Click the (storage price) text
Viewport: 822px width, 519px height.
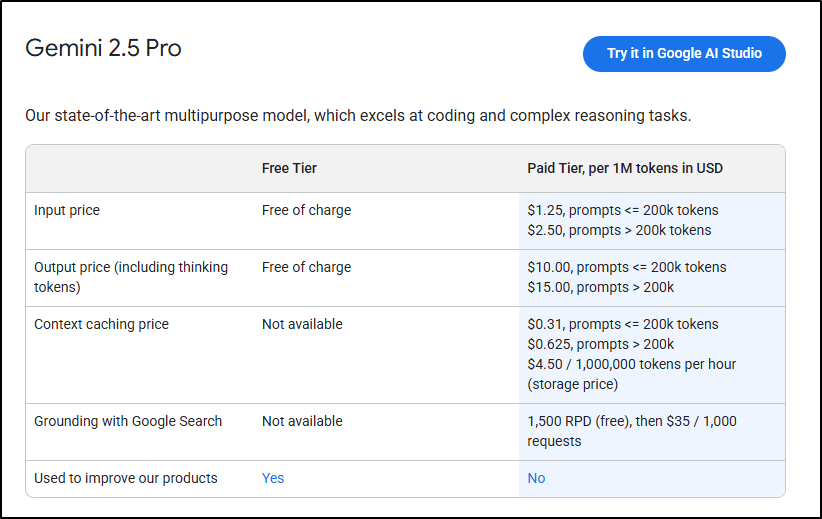(x=572, y=384)
